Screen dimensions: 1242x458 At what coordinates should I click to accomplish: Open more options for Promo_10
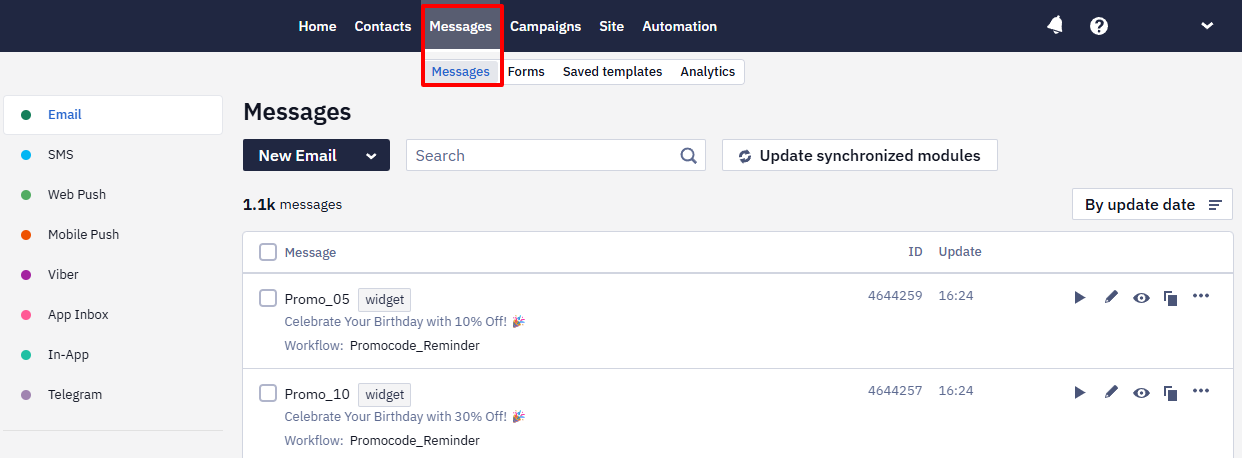point(1201,390)
